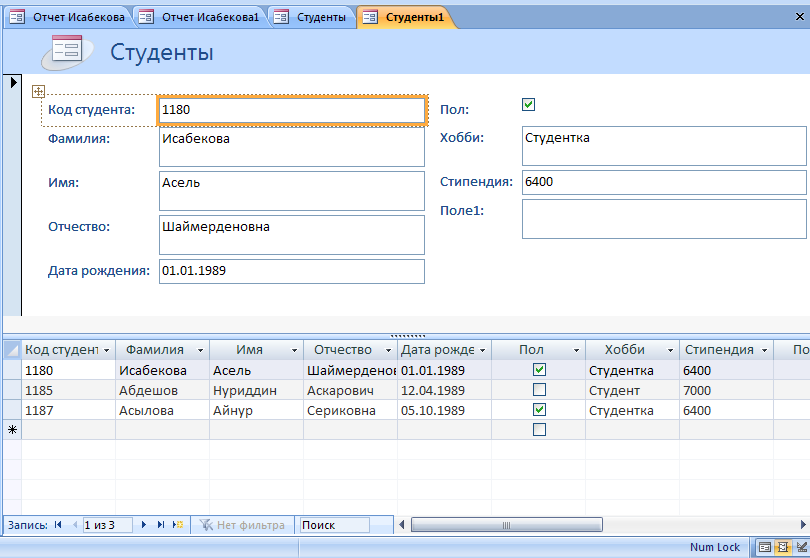
Task: Jump to last record button
Action: click(161, 525)
